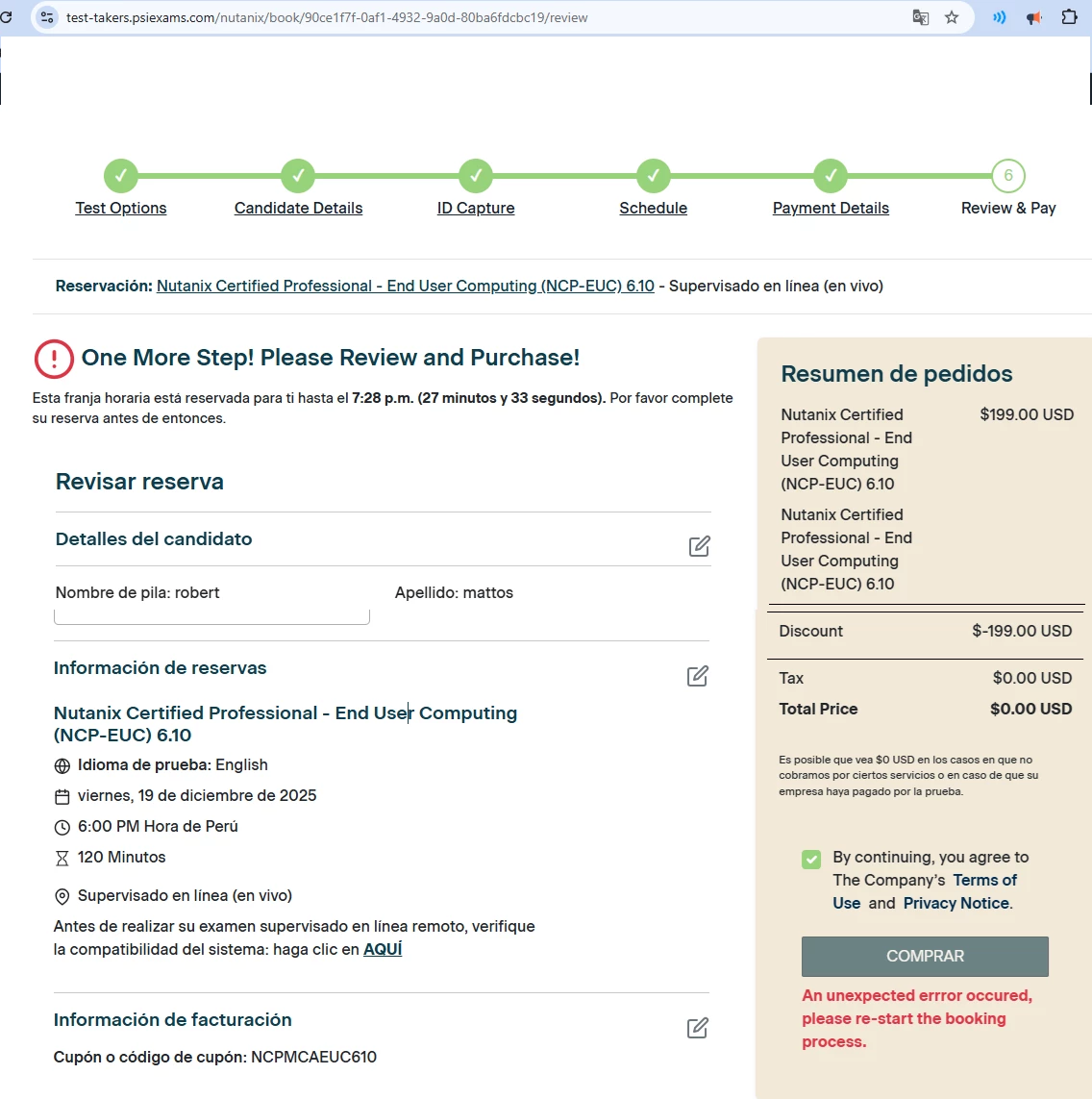Click the unexpected error message text
Viewport: 1092px width, 1099px height.
coord(917,1018)
